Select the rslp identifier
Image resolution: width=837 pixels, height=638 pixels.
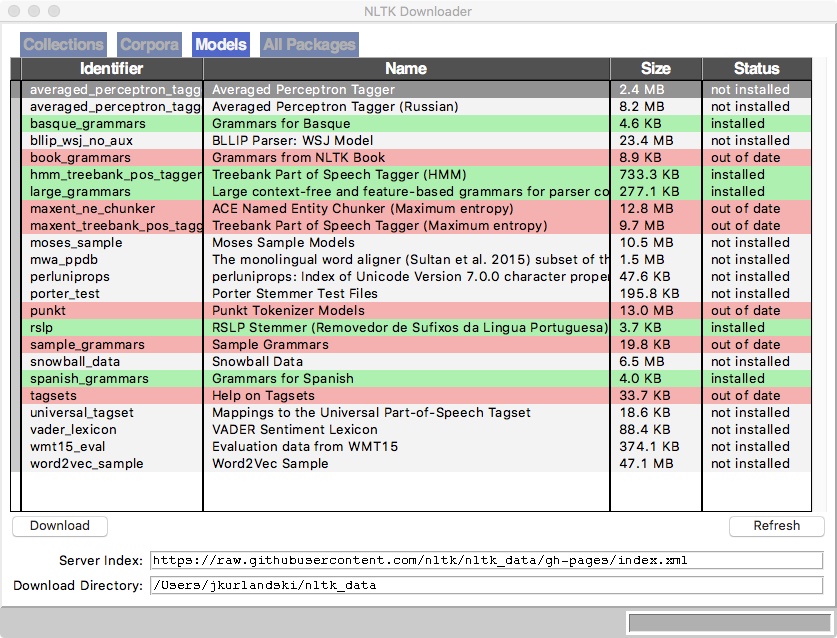tap(41, 328)
